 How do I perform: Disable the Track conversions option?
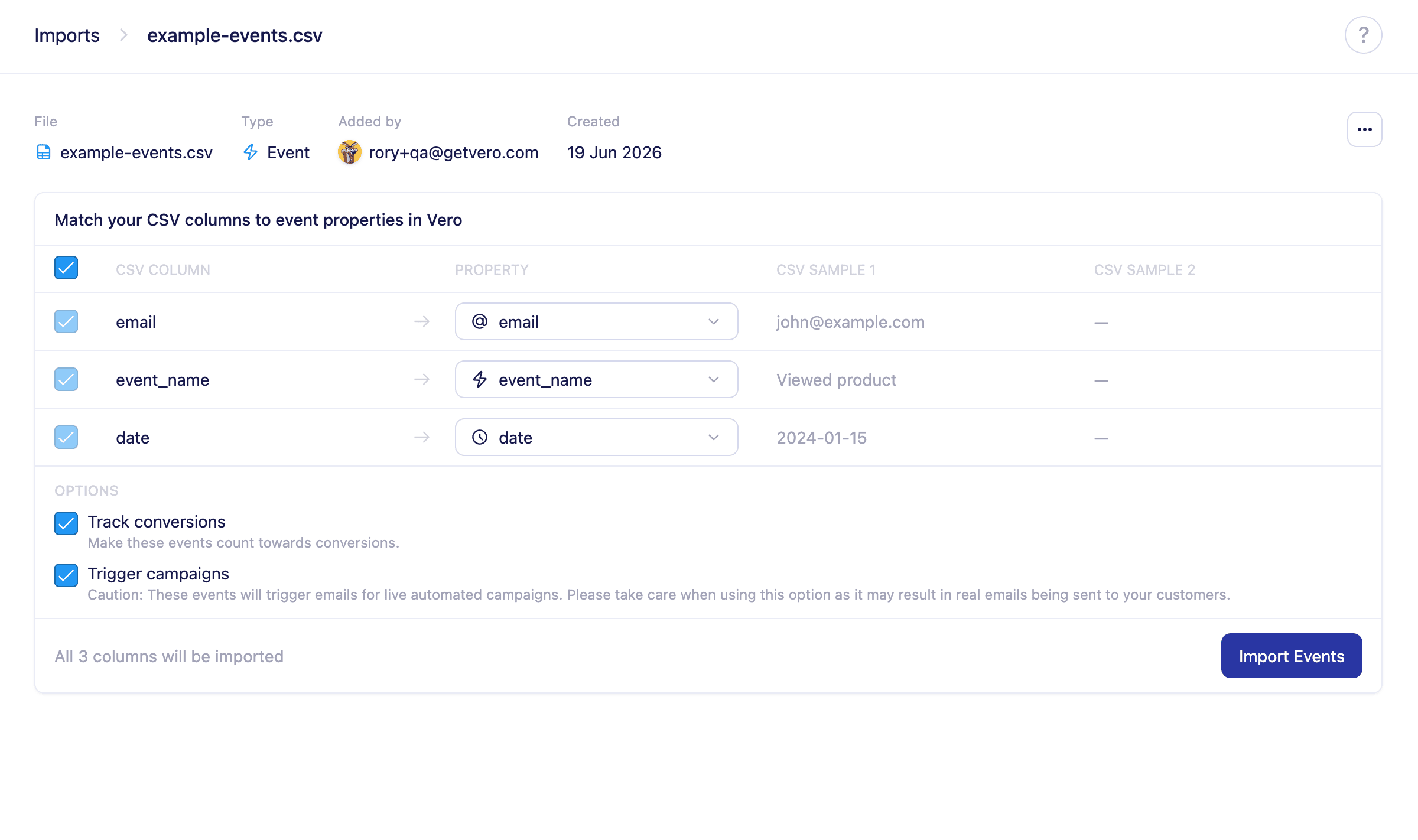click(x=66, y=523)
